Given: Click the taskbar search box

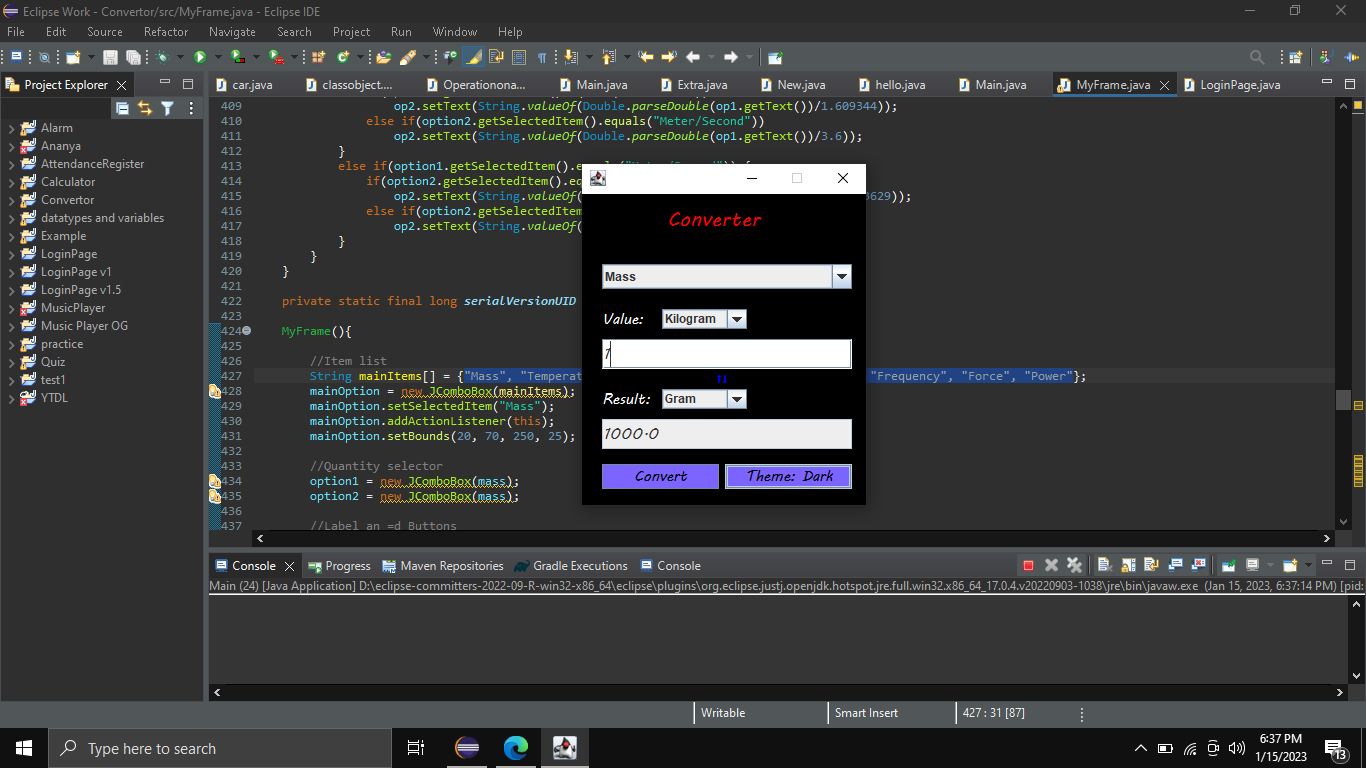Looking at the screenshot, I should [x=220, y=748].
